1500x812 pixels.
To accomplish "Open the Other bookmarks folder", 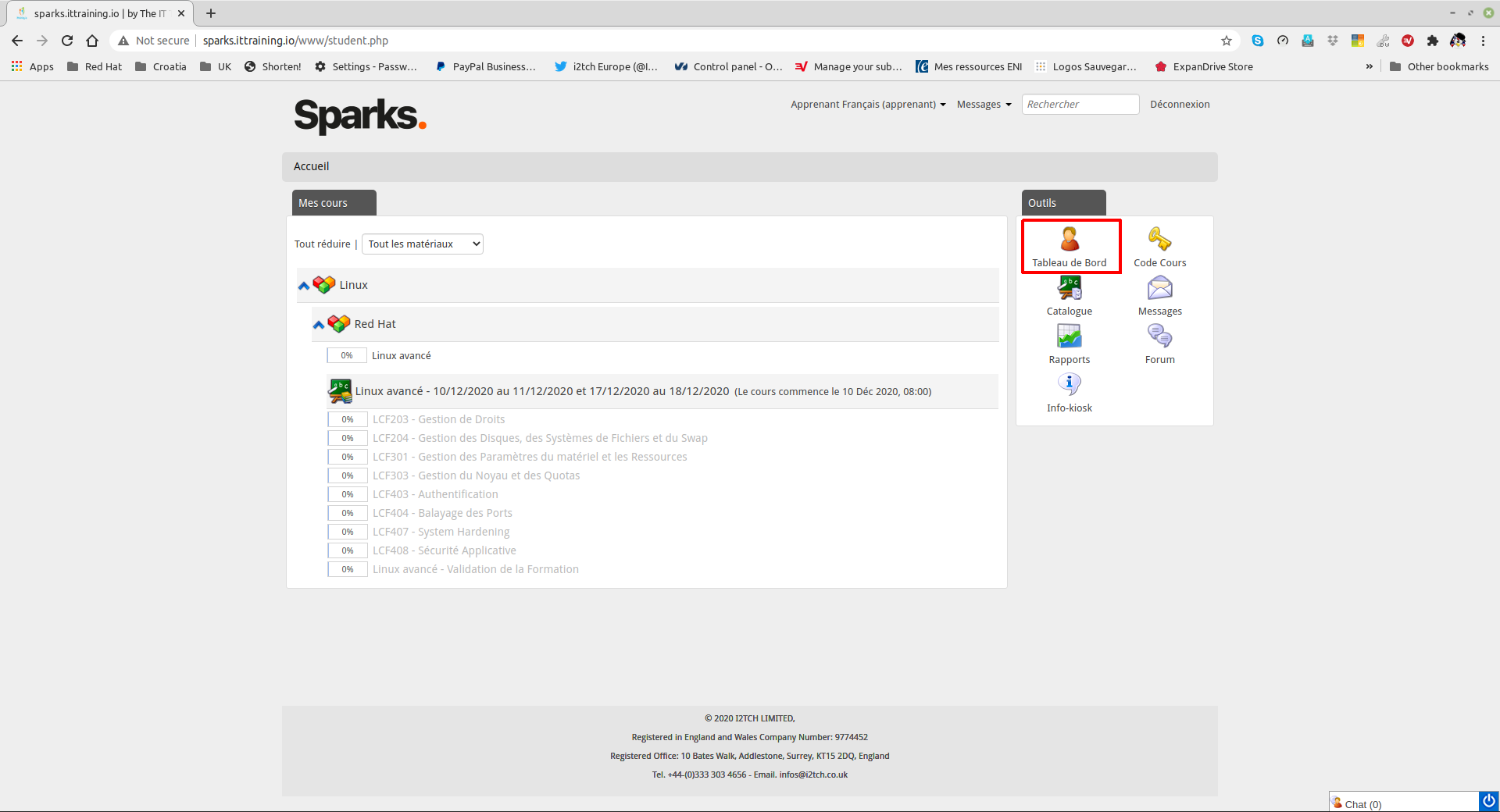I will [1439, 66].
